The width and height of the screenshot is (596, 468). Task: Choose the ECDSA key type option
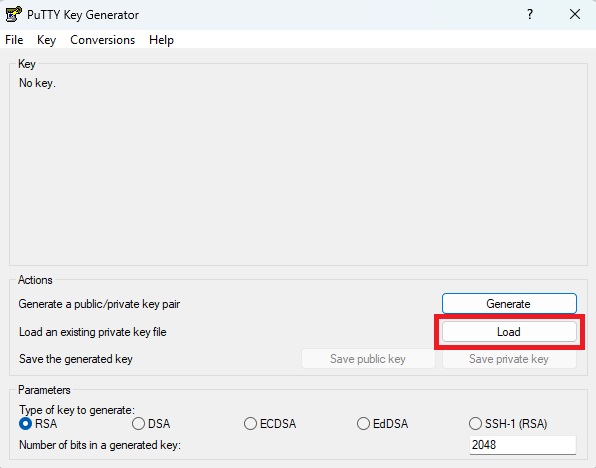coord(270,424)
